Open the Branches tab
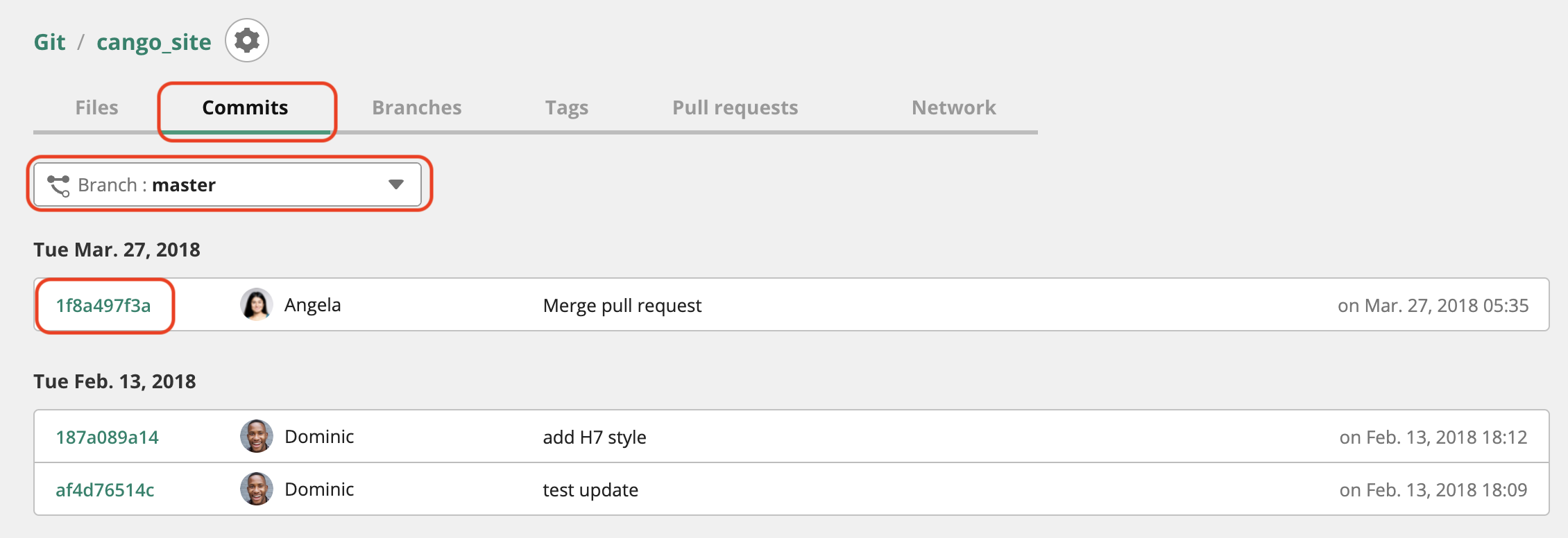1568x538 pixels. [x=417, y=107]
